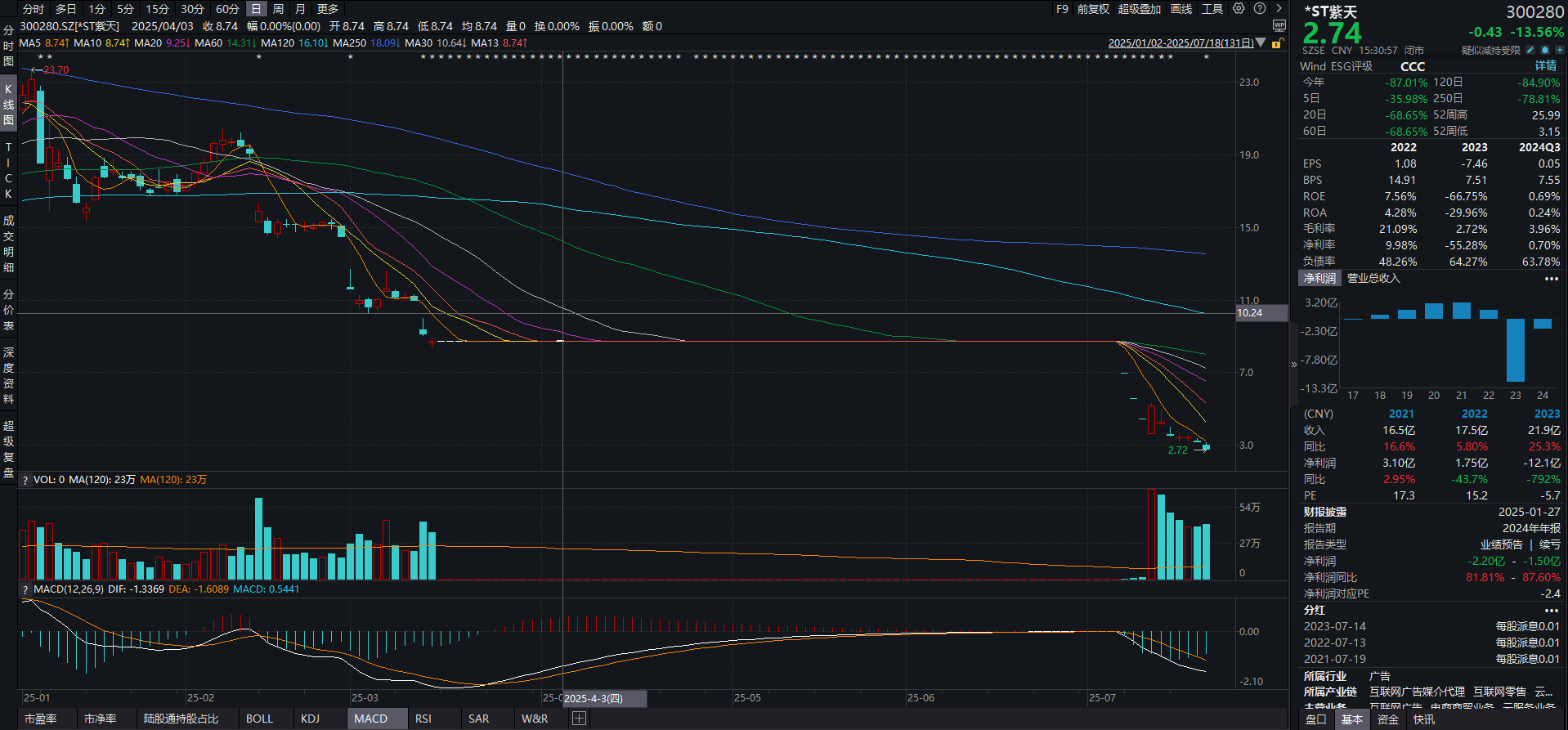Viewport: 1568px width, 730px height.
Task: Switch to the KDJ indicator tab
Action: pyautogui.click(x=310, y=719)
